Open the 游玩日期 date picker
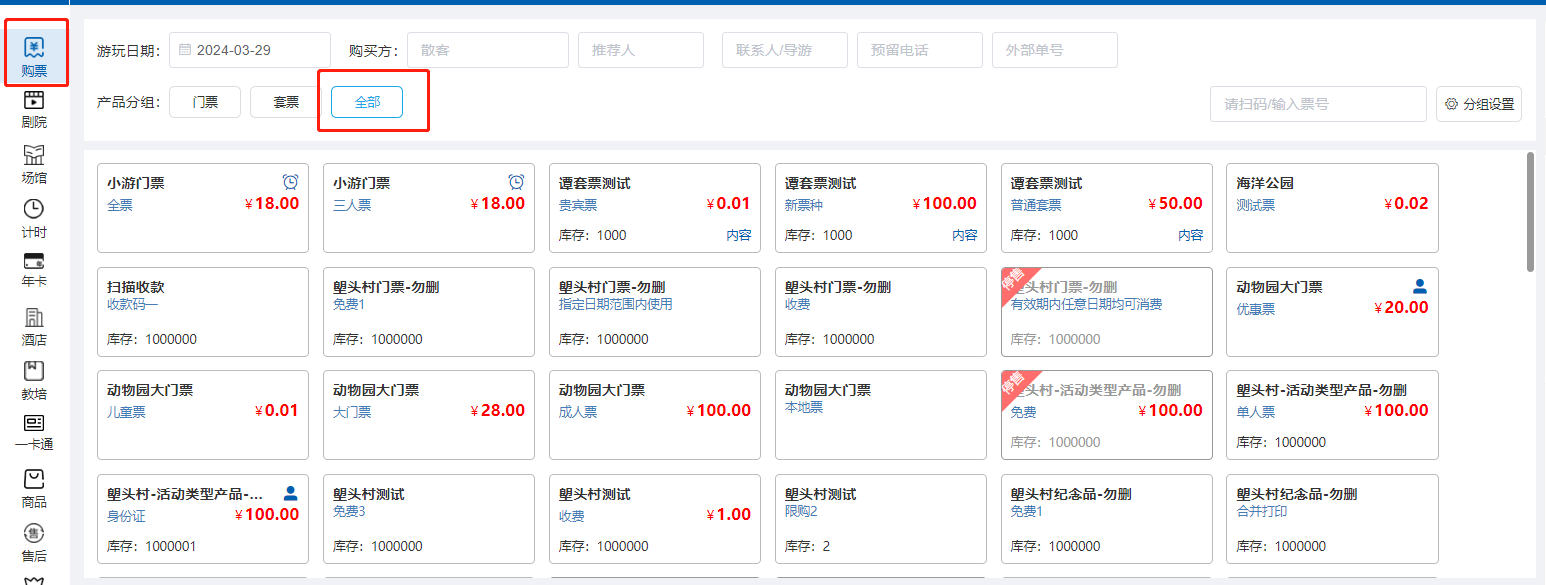 [x=250, y=50]
